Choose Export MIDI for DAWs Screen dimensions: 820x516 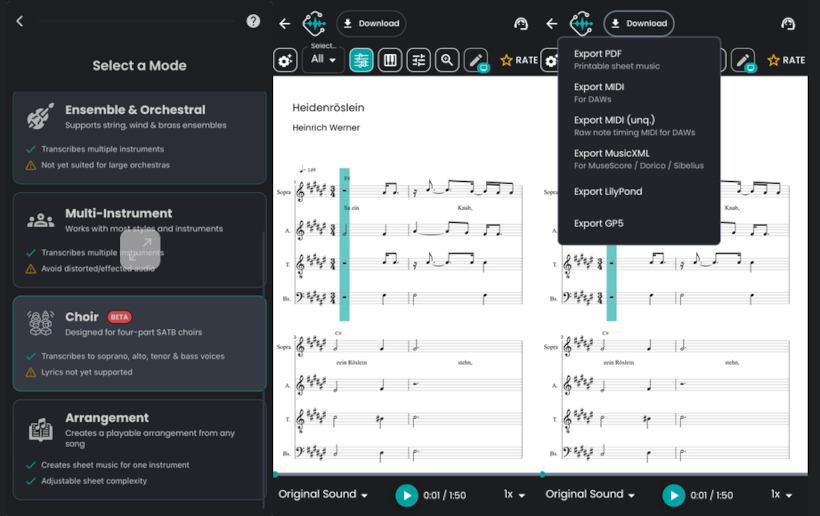(x=639, y=93)
